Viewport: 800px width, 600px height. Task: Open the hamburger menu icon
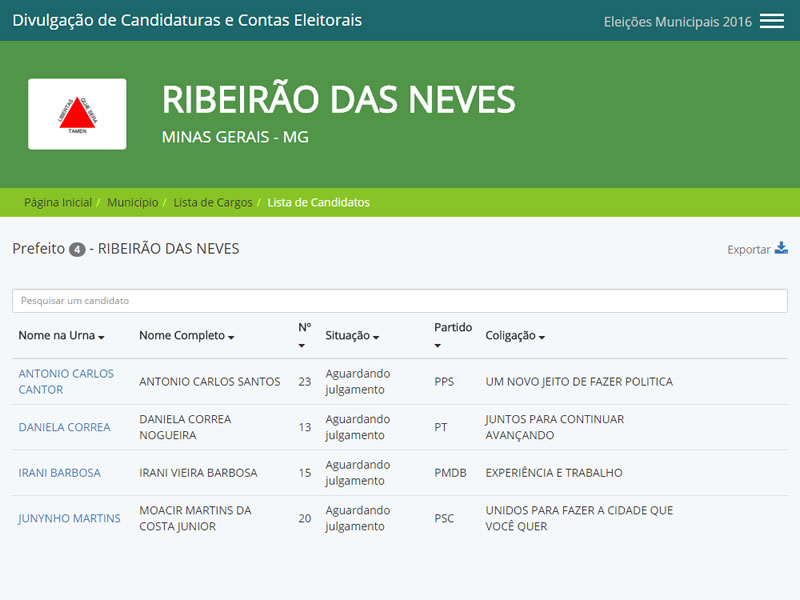pos(771,21)
